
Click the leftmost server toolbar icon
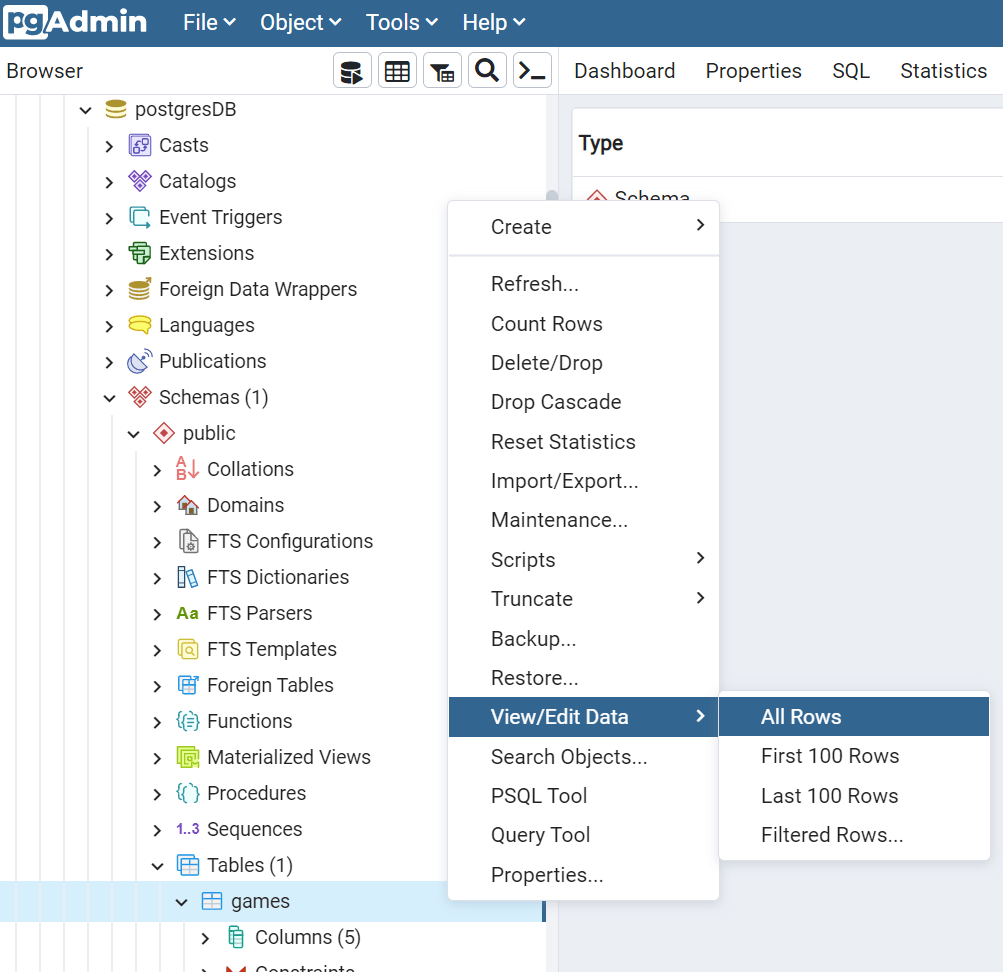352,70
